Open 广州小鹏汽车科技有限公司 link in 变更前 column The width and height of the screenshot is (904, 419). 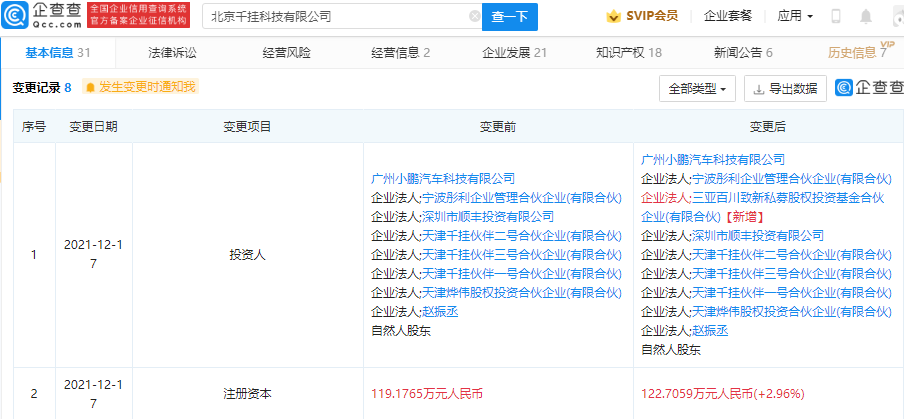442,178
